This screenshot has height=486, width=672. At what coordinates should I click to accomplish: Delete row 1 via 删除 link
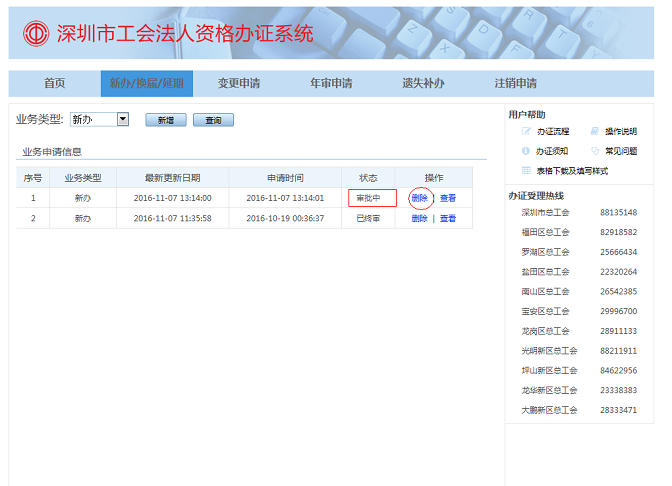click(x=420, y=198)
